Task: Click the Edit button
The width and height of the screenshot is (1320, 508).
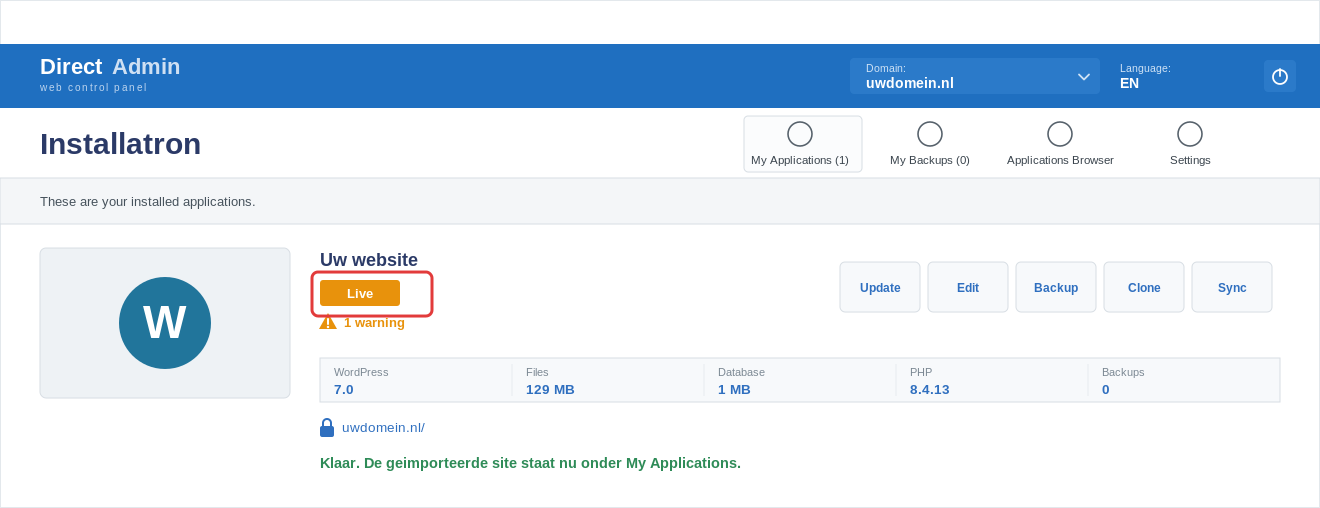Action: pos(968,287)
